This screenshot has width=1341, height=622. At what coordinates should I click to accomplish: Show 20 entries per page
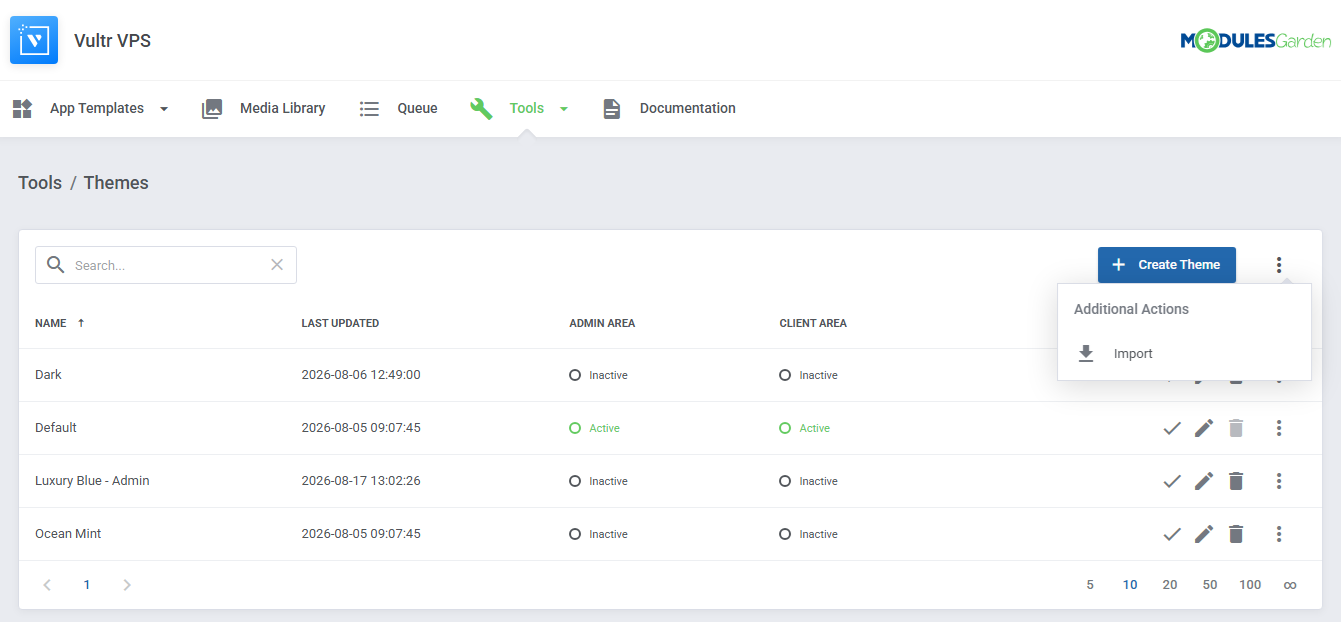pyautogui.click(x=1170, y=585)
